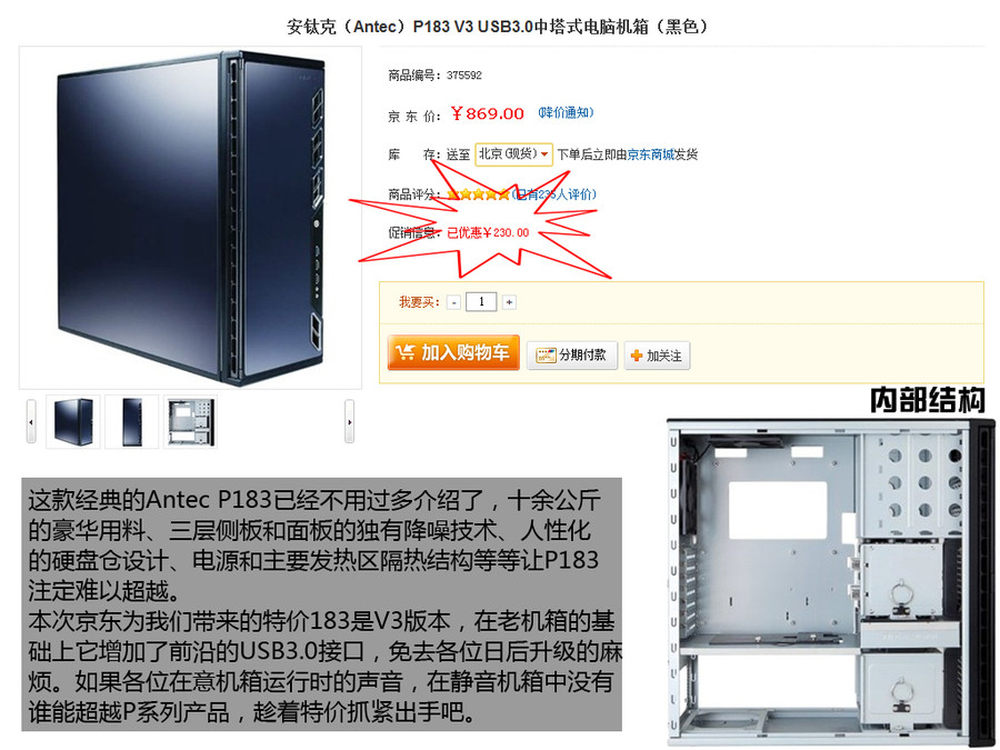Open the 已有人评价 reviews link

tap(555, 195)
